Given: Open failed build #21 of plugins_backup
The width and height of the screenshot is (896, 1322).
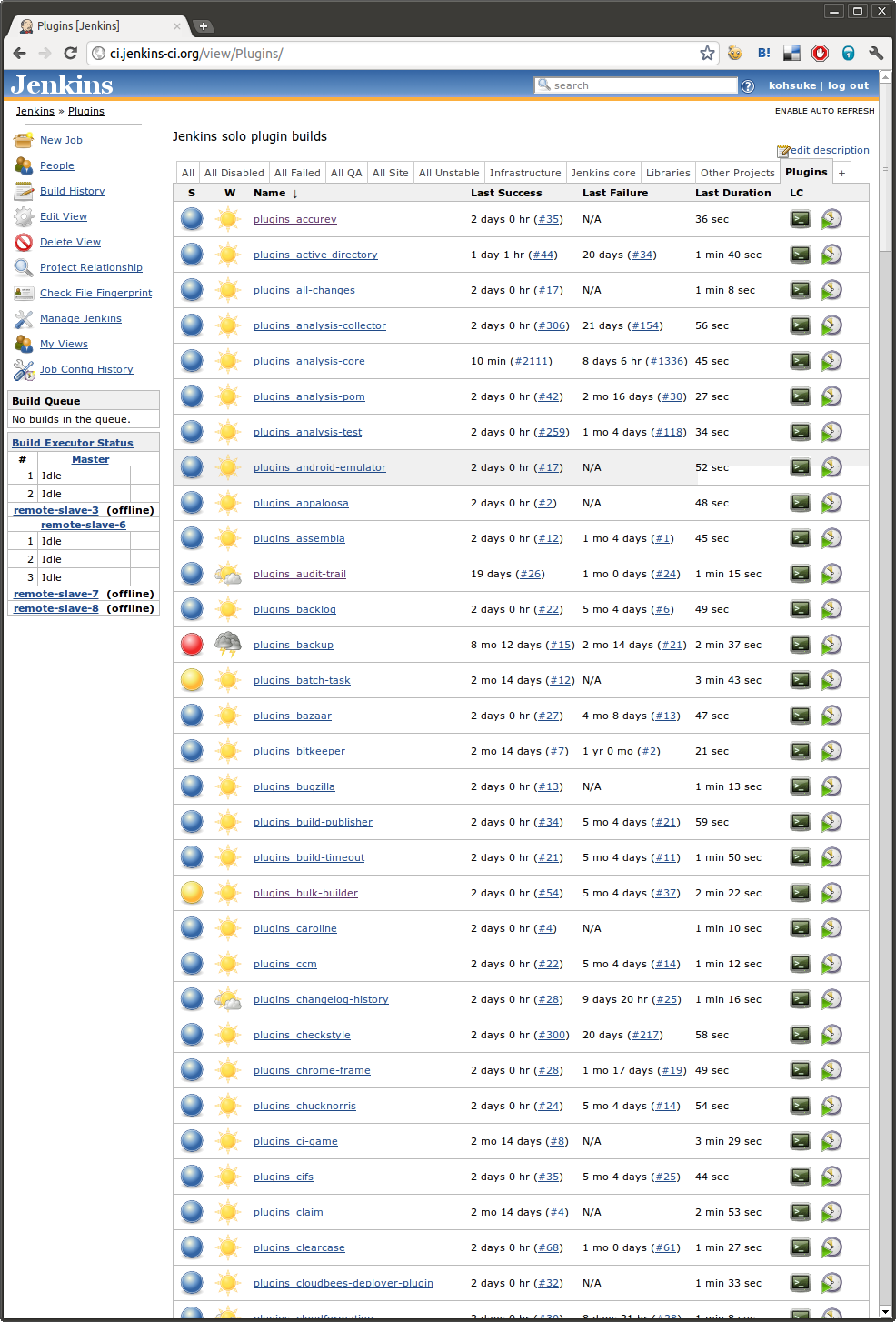Looking at the screenshot, I should tap(673, 645).
